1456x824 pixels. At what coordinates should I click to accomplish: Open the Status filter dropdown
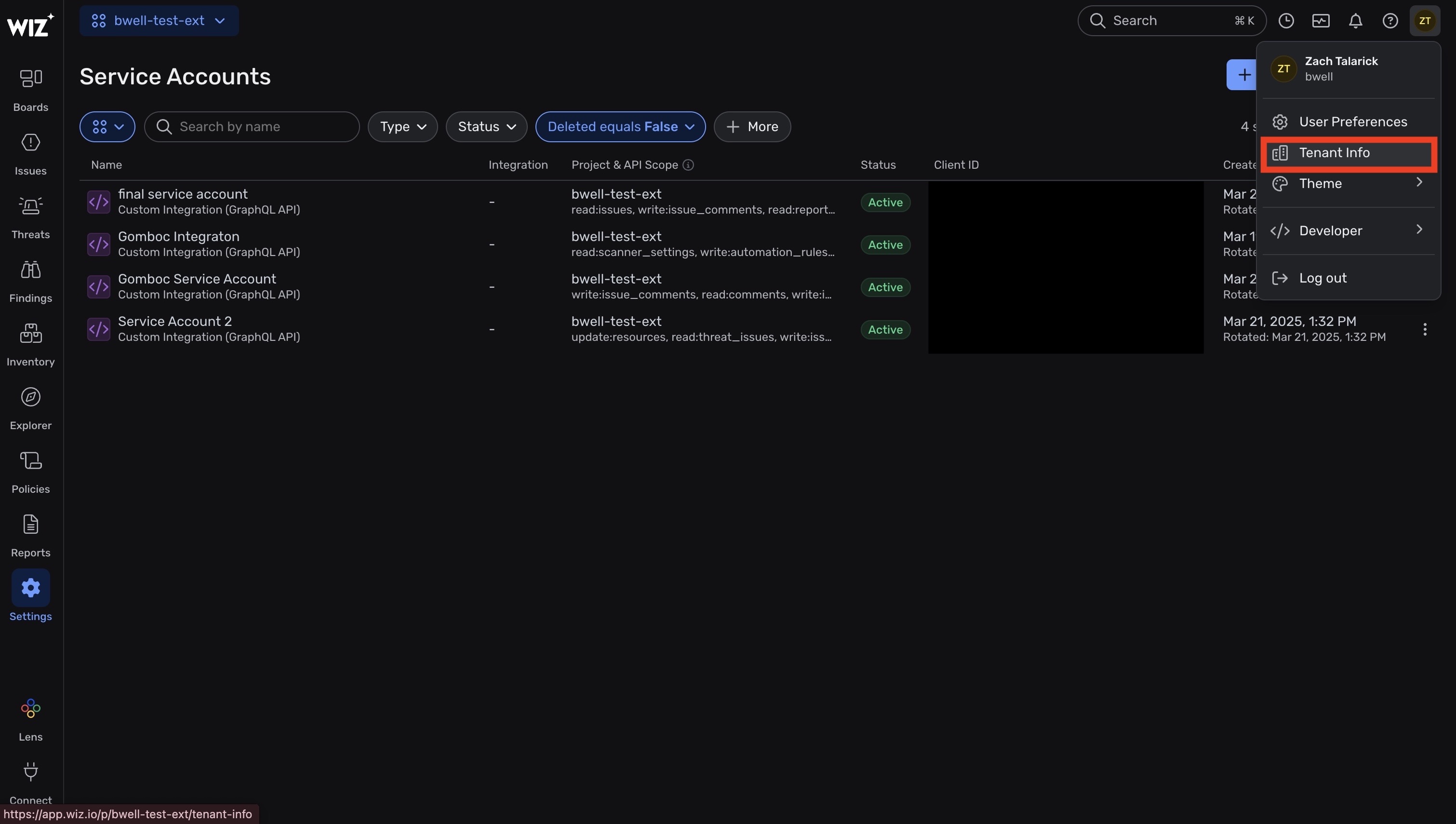coord(486,127)
